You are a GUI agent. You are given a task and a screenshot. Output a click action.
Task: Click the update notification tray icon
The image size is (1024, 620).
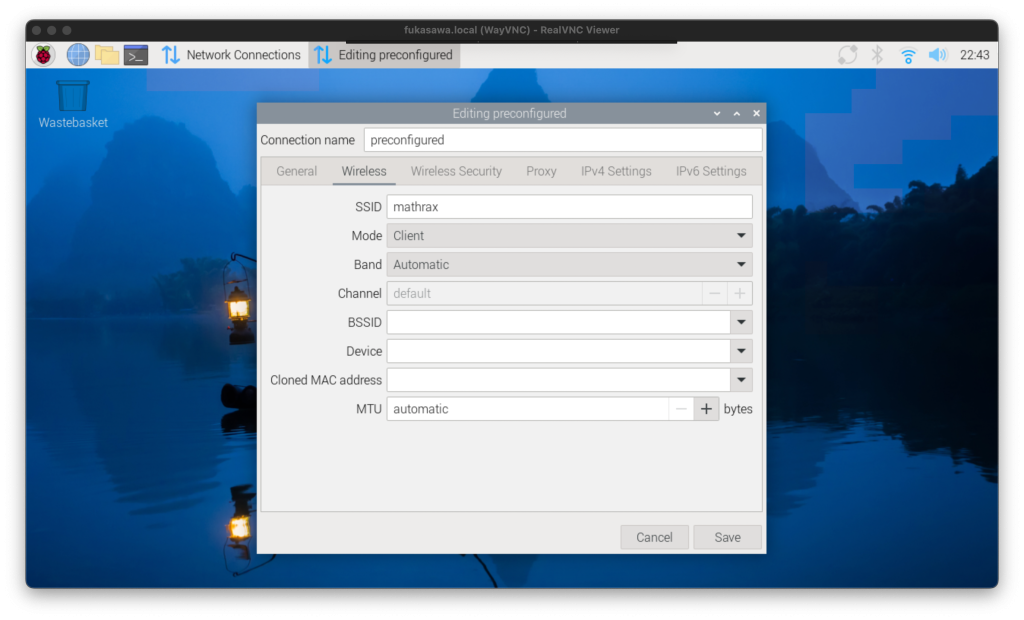coord(847,55)
